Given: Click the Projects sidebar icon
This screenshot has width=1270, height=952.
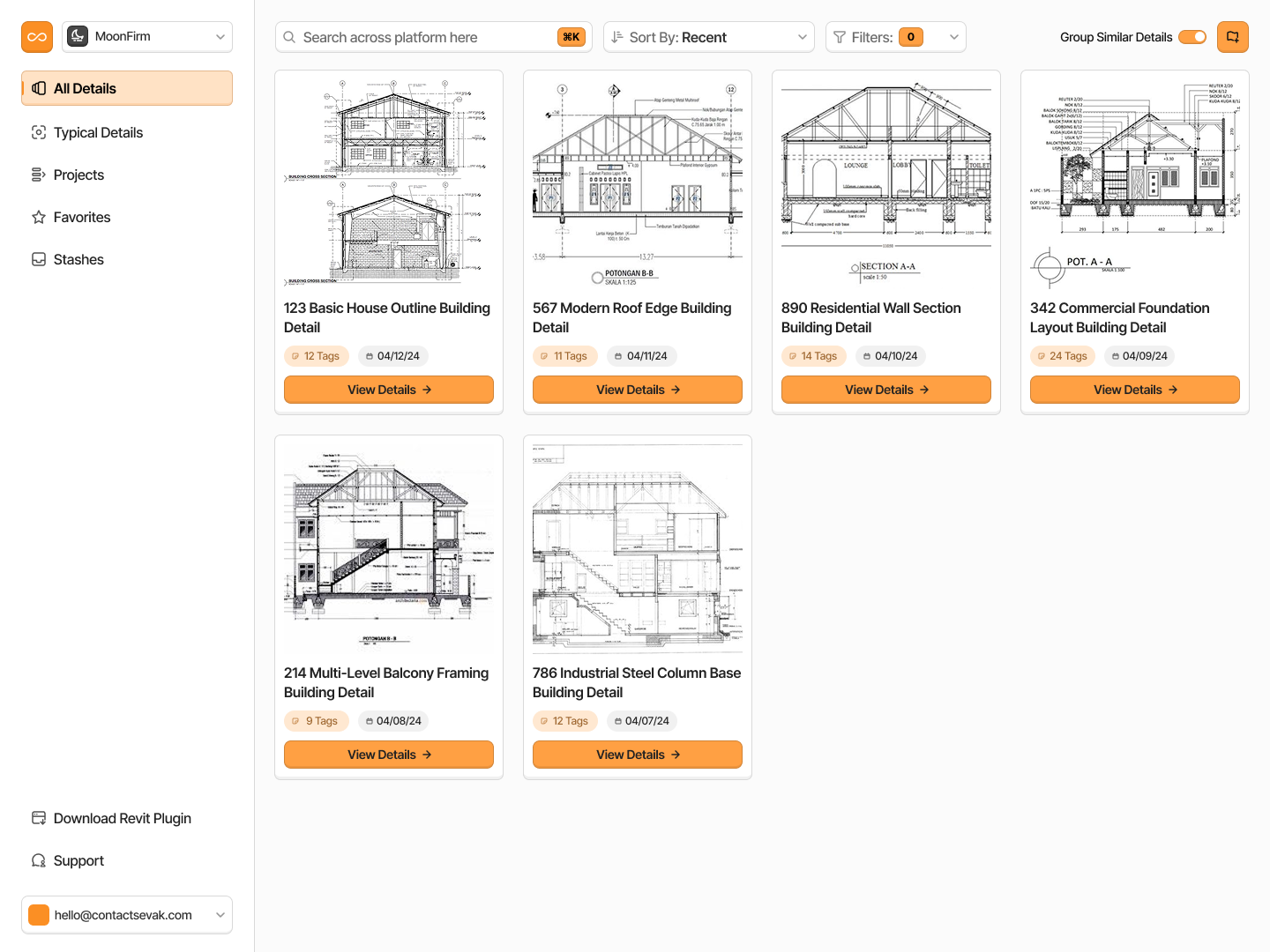Looking at the screenshot, I should [39, 175].
